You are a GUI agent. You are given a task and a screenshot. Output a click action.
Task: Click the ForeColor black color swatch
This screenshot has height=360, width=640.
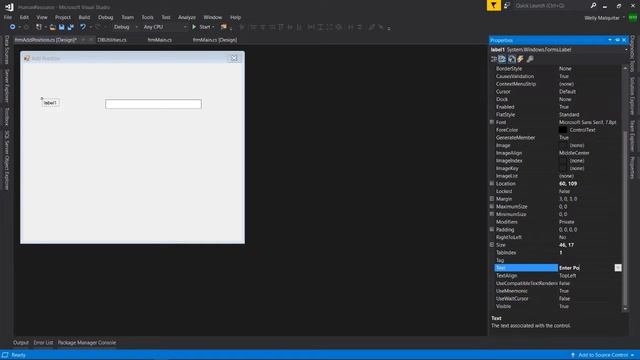coord(563,130)
